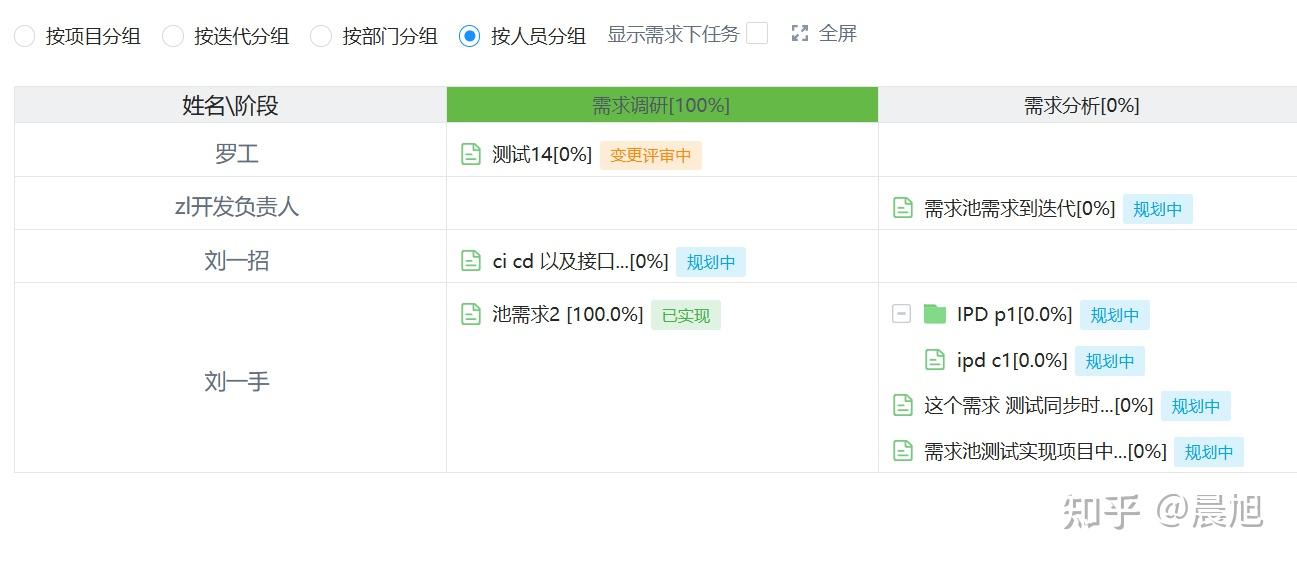Click the 需求调研[100%] stage header
The height and width of the screenshot is (563, 1297).
[x=661, y=105]
